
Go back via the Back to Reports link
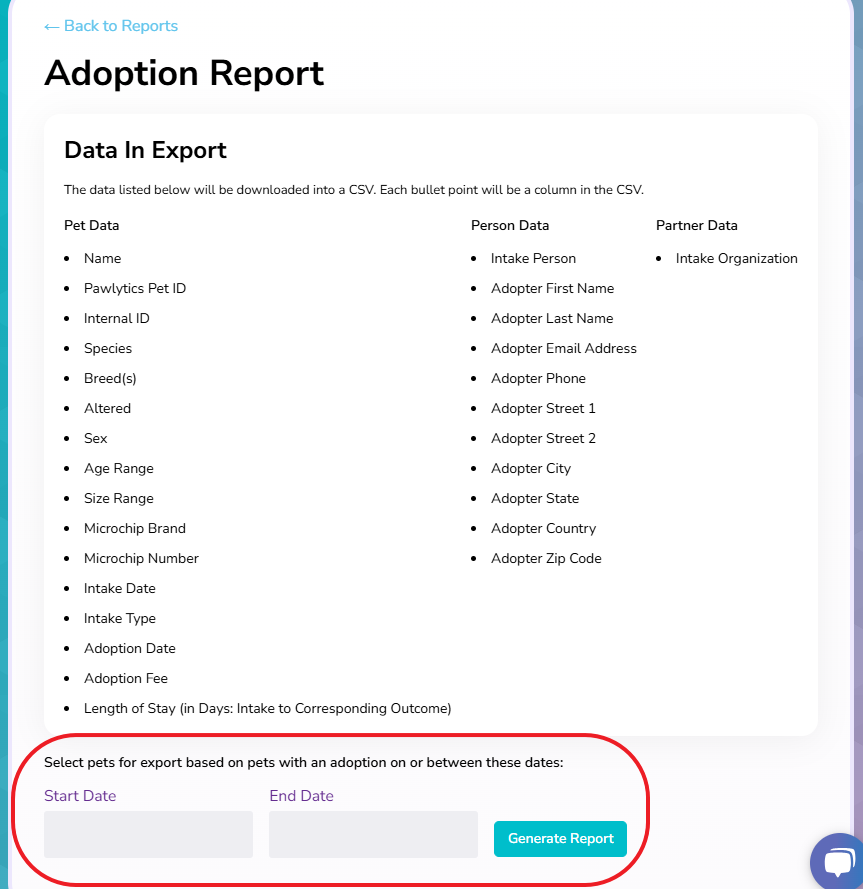point(111,26)
